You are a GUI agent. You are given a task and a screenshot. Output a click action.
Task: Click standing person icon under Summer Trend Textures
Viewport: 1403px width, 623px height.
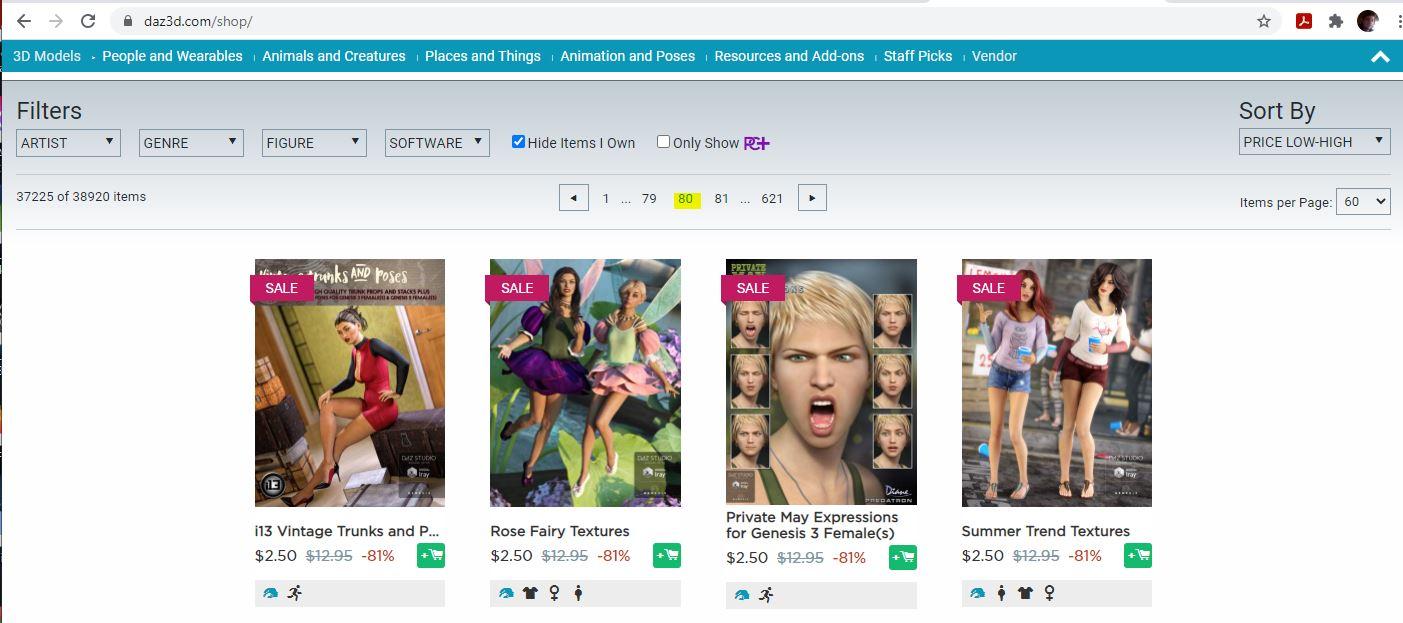coord(1001,593)
